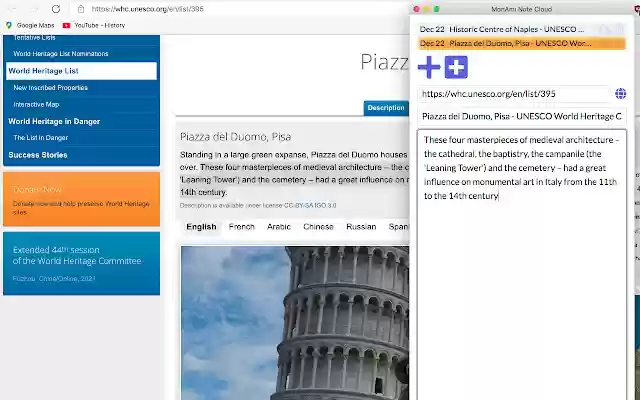Click the Piazza del Duomo, Pisa subheading
The height and width of the screenshot is (400, 640).
(x=236, y=137)
